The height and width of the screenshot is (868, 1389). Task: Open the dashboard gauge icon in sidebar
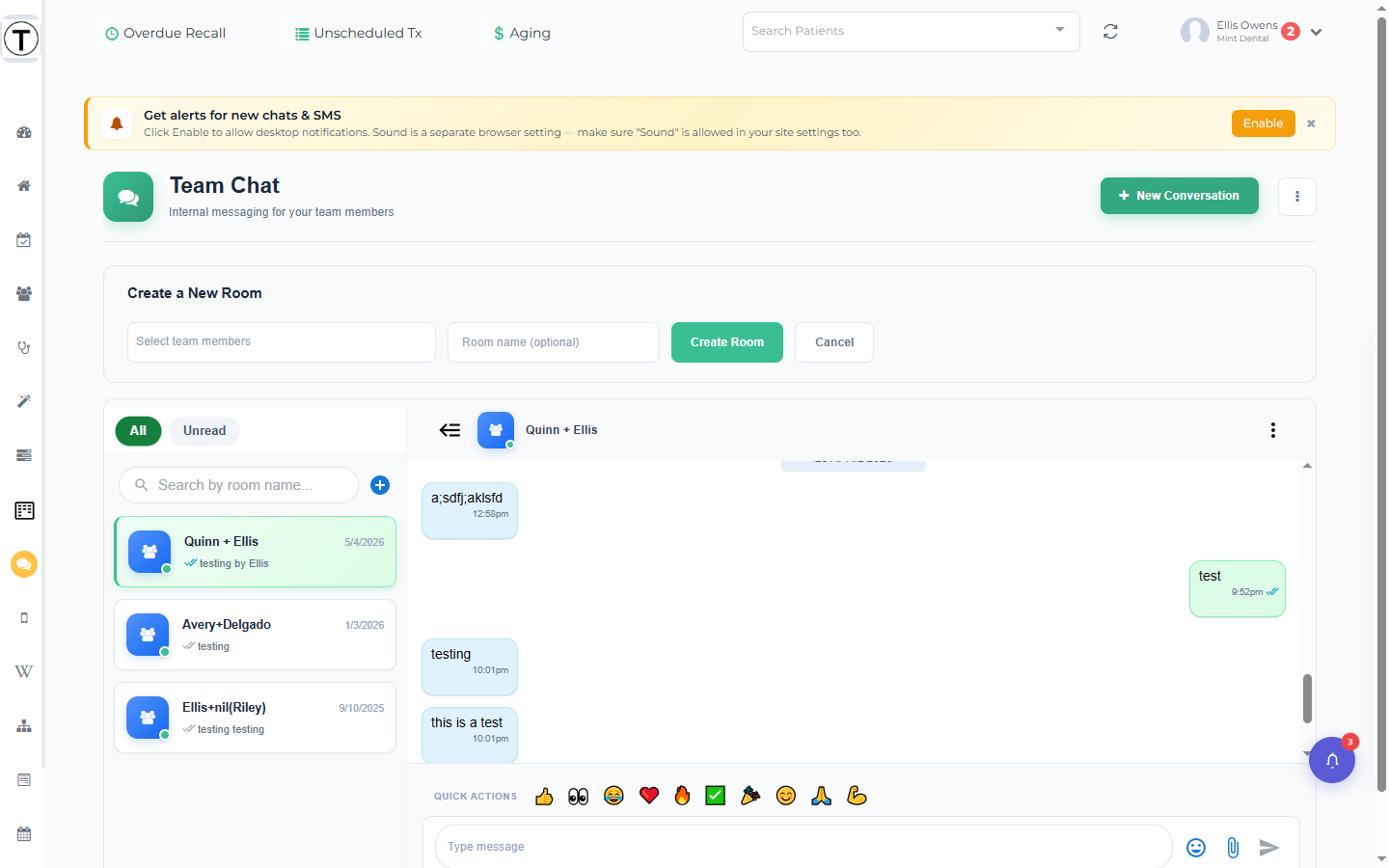[x=24, y=132]
